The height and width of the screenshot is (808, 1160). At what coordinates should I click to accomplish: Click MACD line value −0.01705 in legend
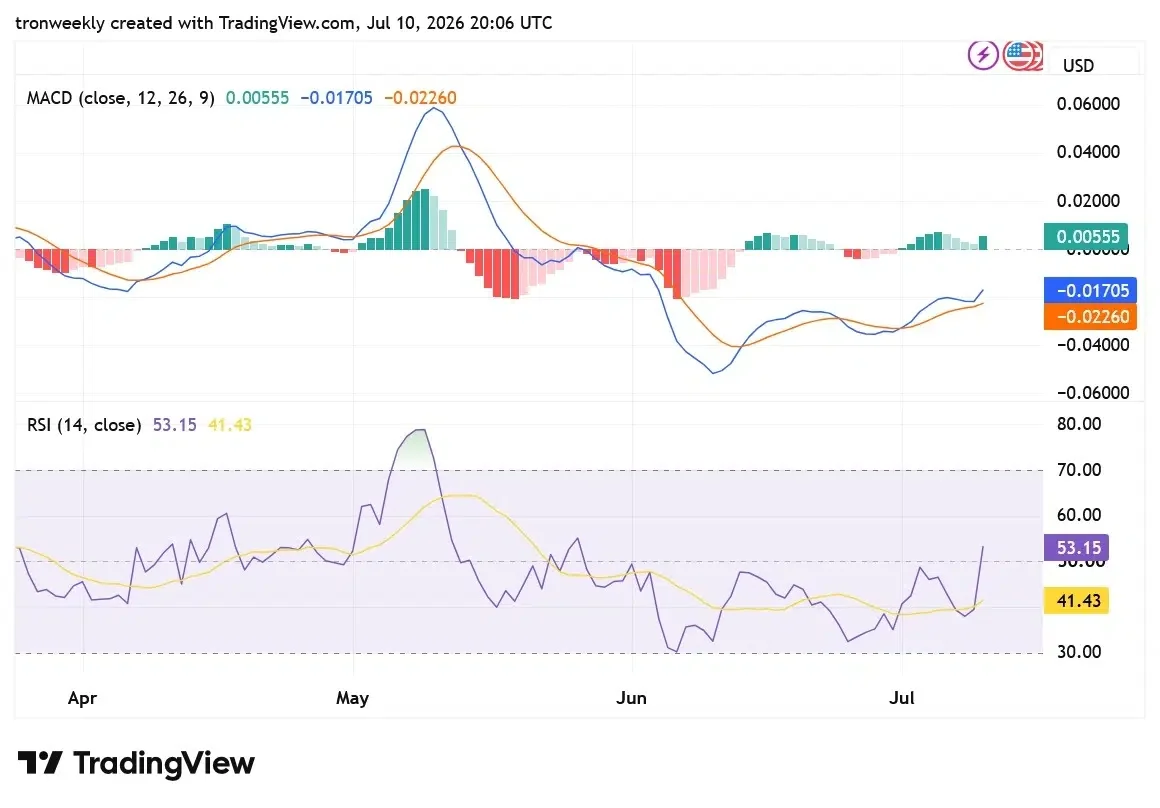tap(337, 98)
